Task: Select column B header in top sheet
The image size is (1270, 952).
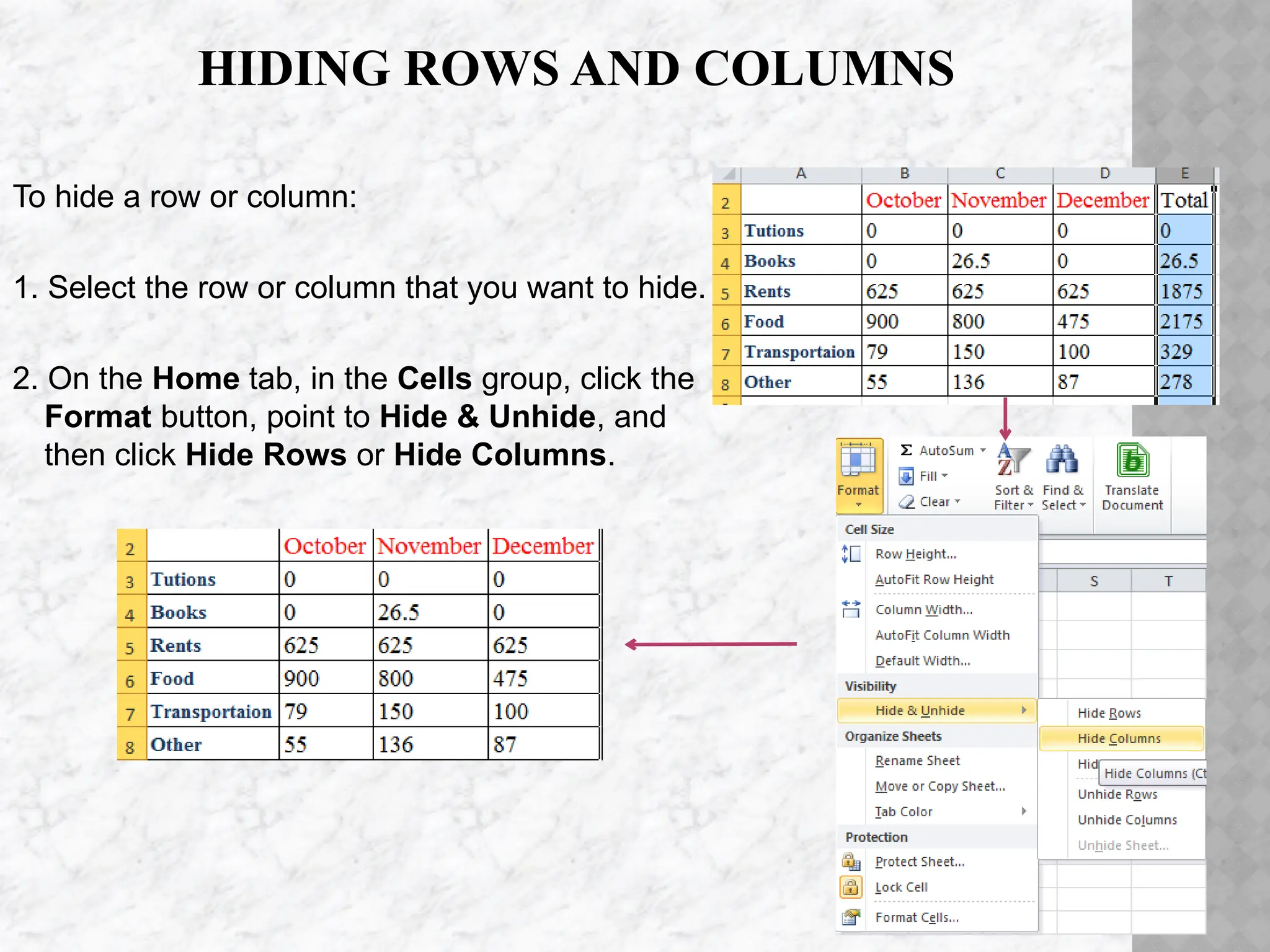Action: (x=905, y=174)
